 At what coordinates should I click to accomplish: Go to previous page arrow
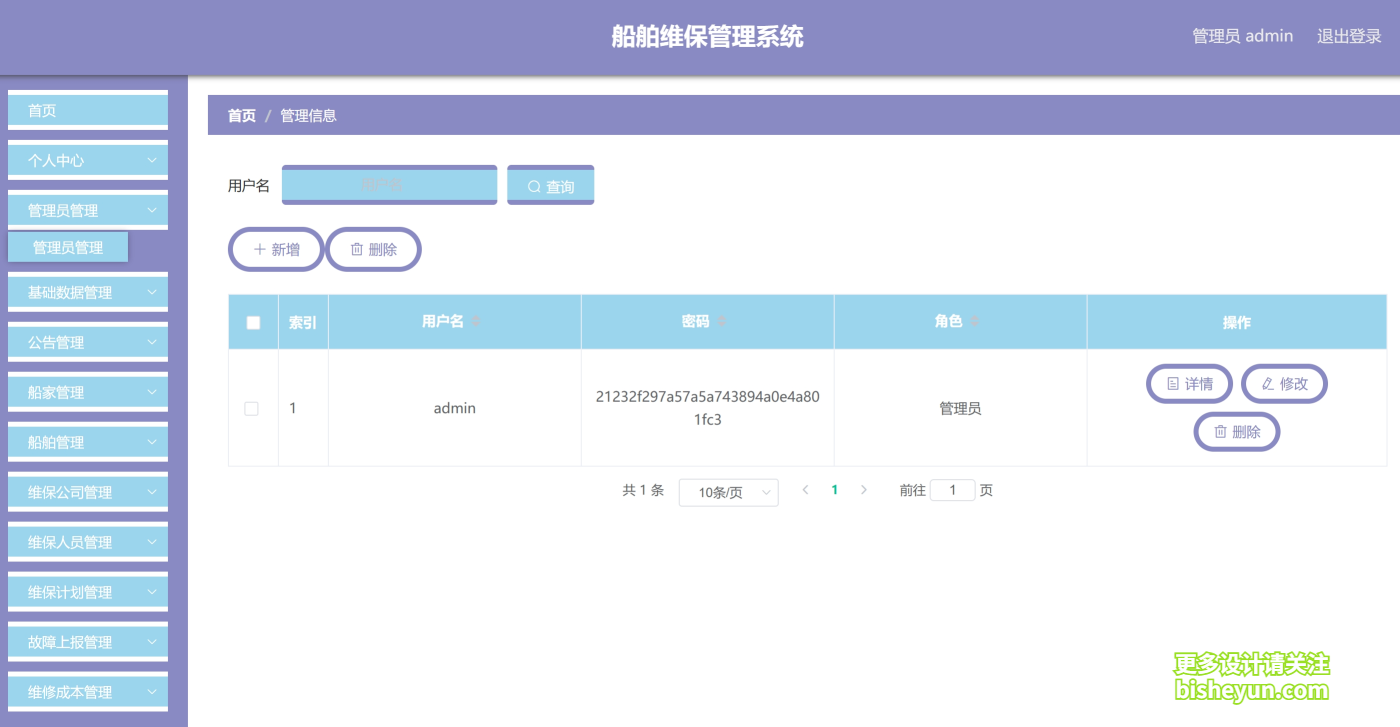click(x=806, y=490)
